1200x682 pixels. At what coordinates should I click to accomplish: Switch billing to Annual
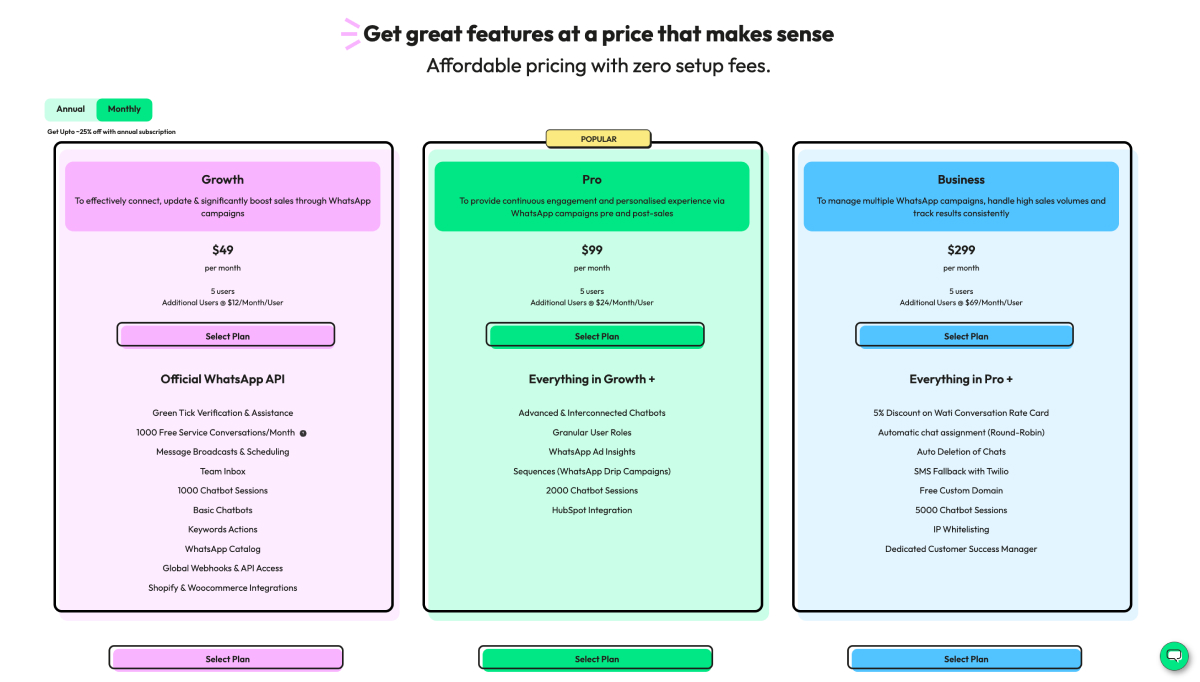(69, 109)
